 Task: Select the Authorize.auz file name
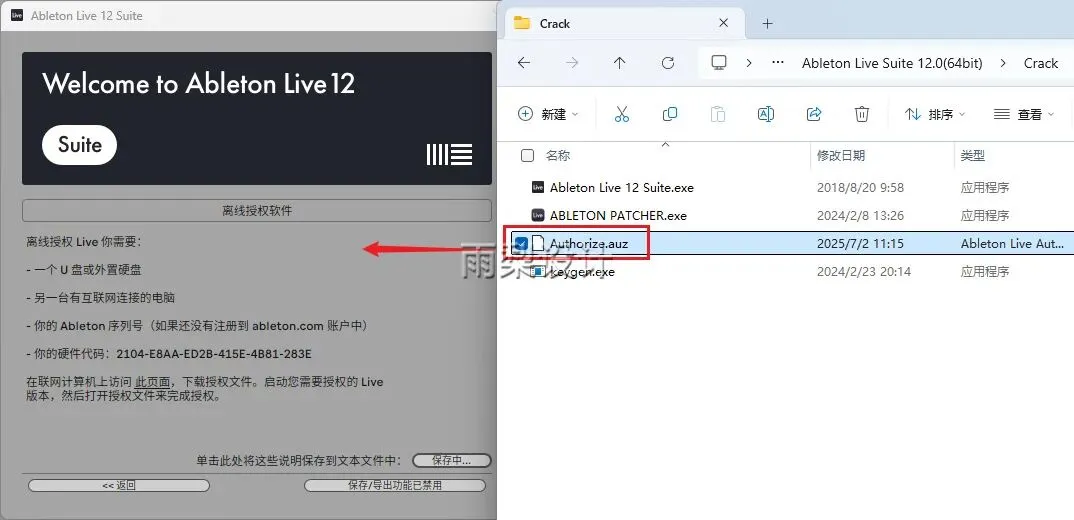[588, 243]
